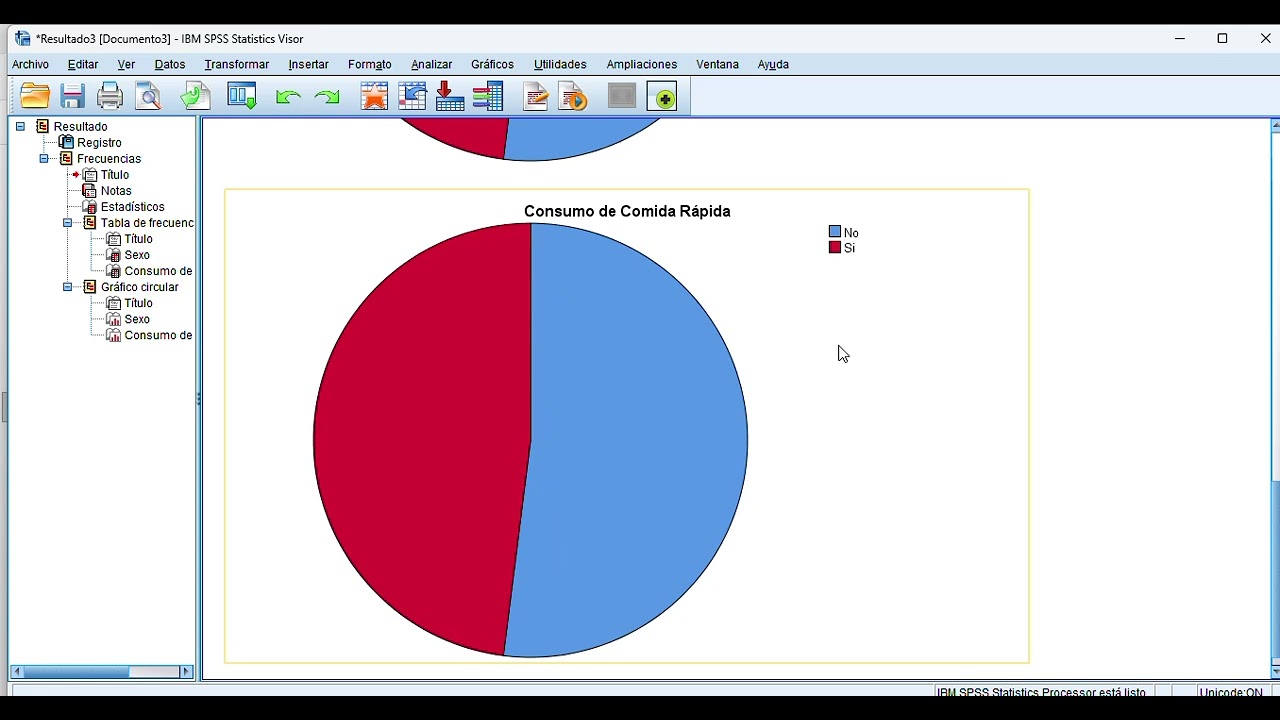The height and width of the screenshot is (720, 1280).
Task: Click the Print icon in toolbar
Action: [110, 96]
